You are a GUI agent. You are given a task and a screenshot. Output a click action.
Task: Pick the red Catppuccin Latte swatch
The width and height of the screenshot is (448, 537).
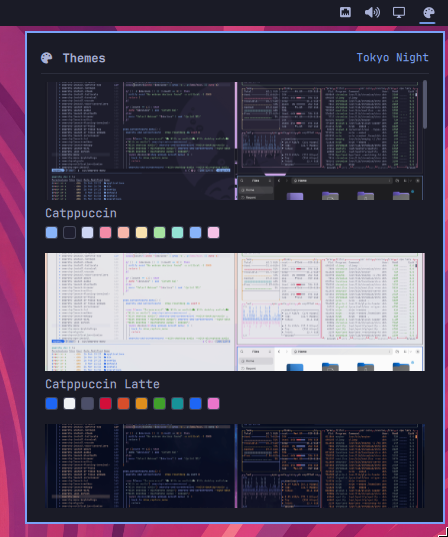(x=105, y=403)
